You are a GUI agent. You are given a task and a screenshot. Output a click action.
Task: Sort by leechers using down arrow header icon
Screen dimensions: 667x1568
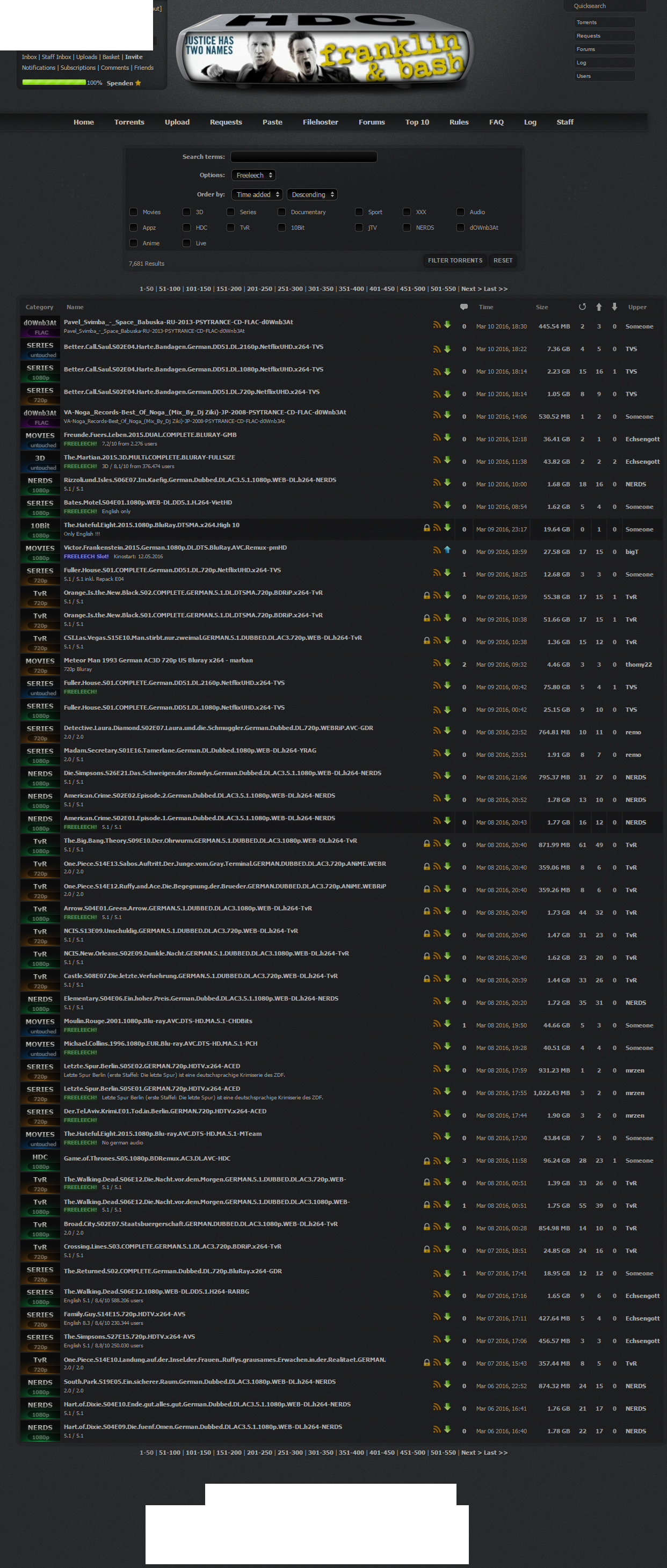[x=614, y=307]
